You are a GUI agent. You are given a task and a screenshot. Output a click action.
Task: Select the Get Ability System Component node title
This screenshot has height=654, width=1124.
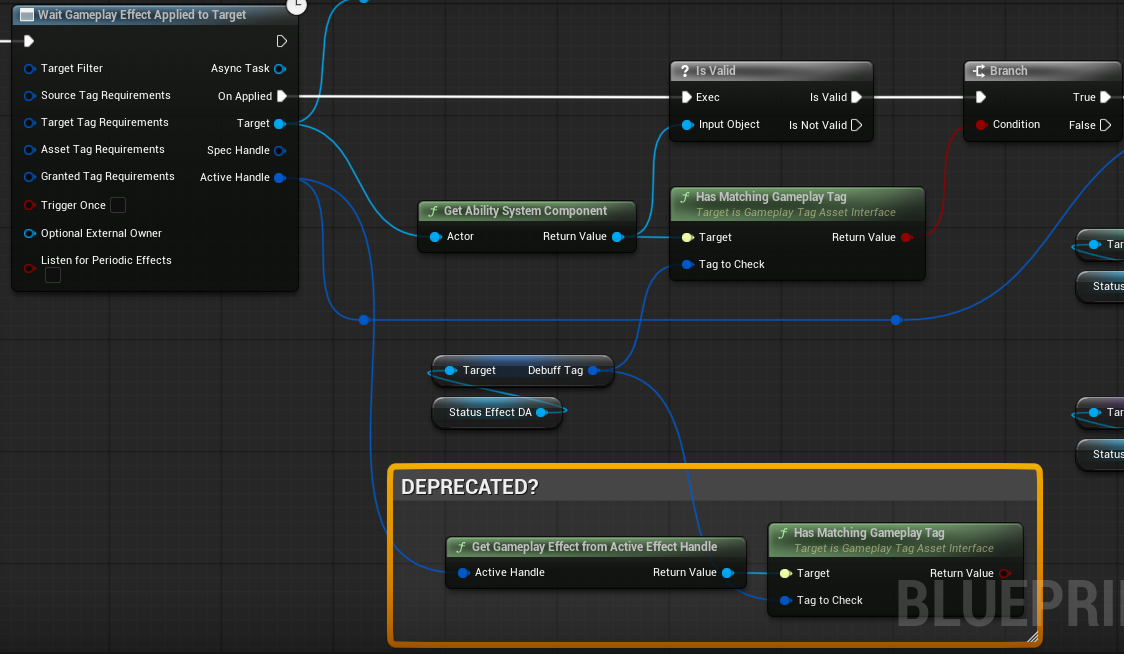(525, 211)
